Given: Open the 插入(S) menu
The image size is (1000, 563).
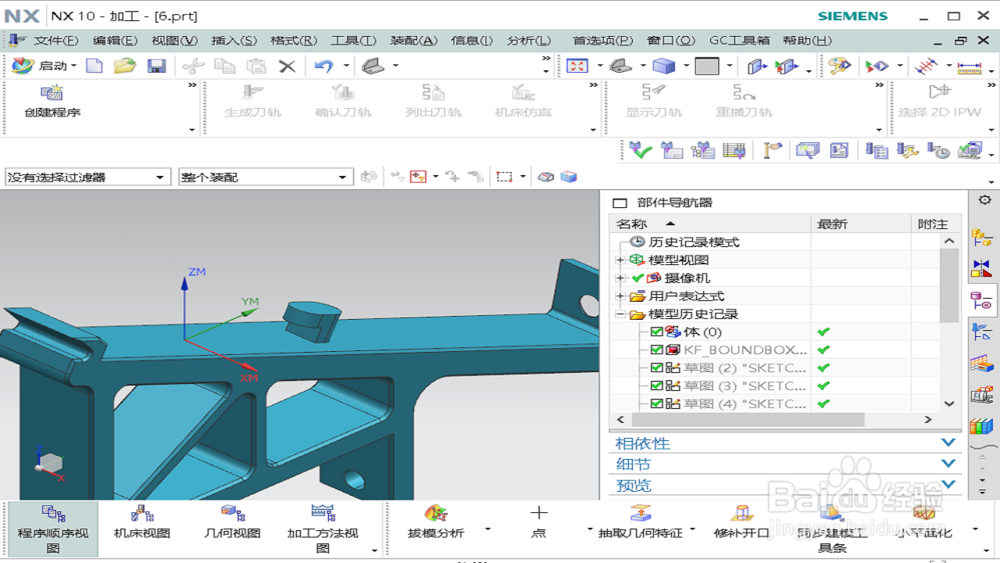Looking at the screenshot, I should [x=234, y=40].
